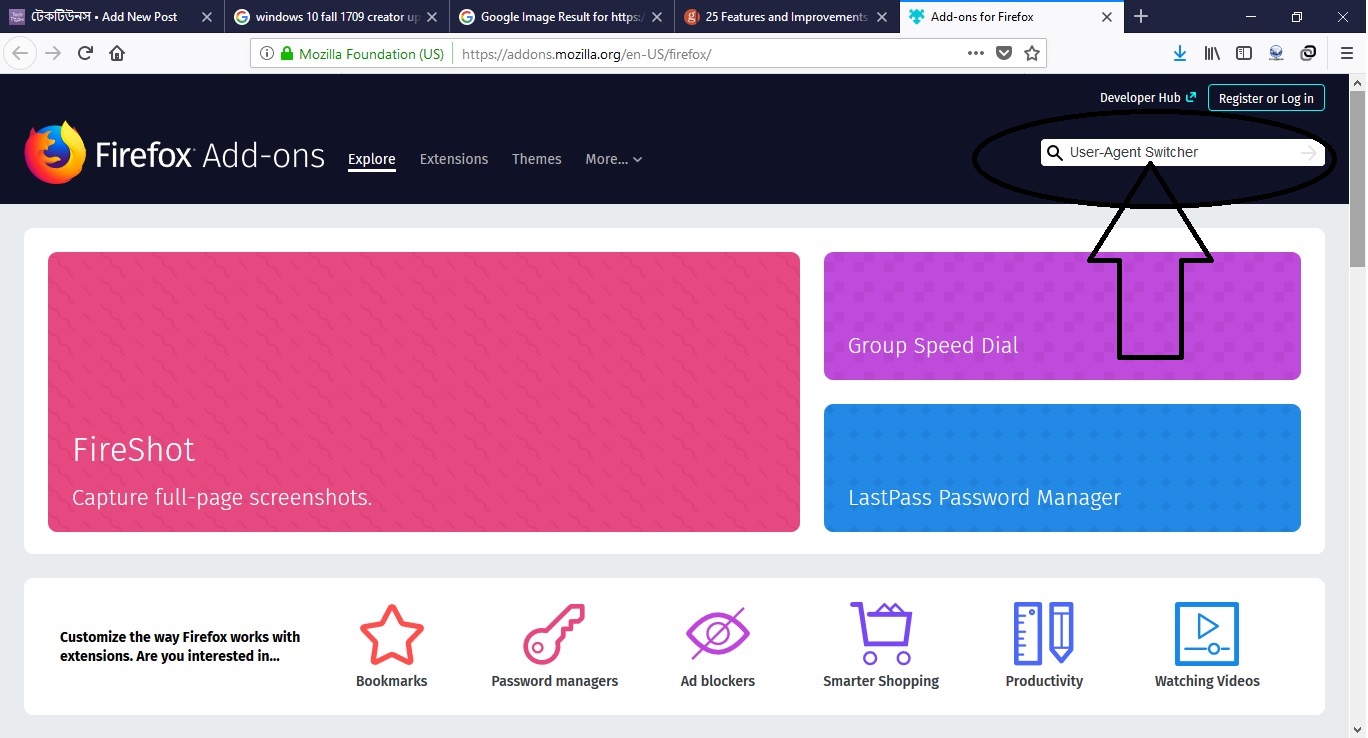Open the Watching Videos play icon
The width and height of the screenshot is (1368, 738).
click(x=1207, y=634)
